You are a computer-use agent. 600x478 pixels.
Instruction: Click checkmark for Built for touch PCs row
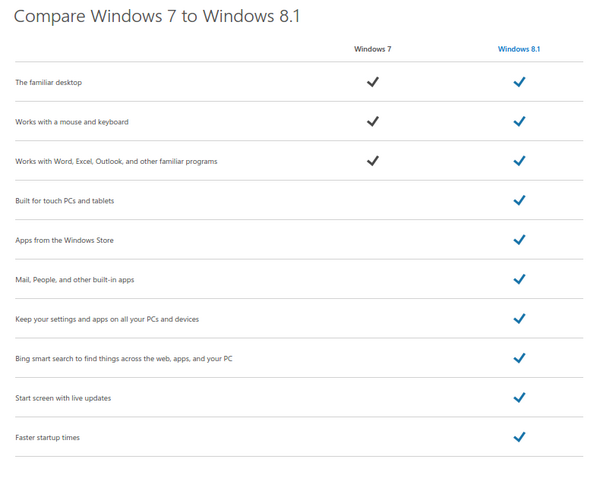519,200
